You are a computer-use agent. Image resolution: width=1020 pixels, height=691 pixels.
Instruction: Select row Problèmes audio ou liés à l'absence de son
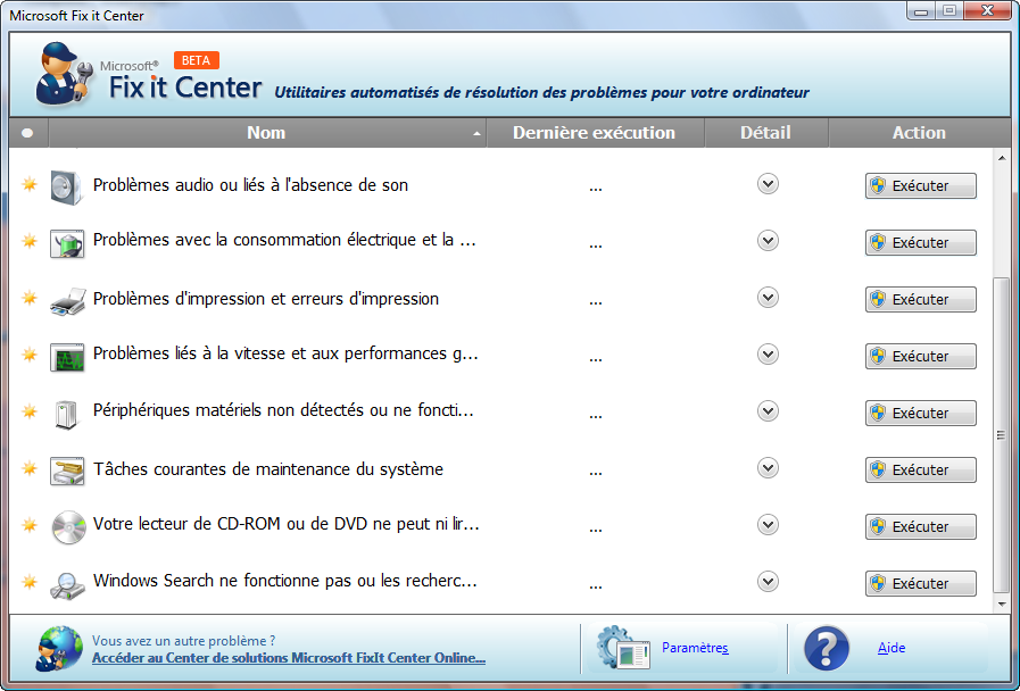click(501, 185)
